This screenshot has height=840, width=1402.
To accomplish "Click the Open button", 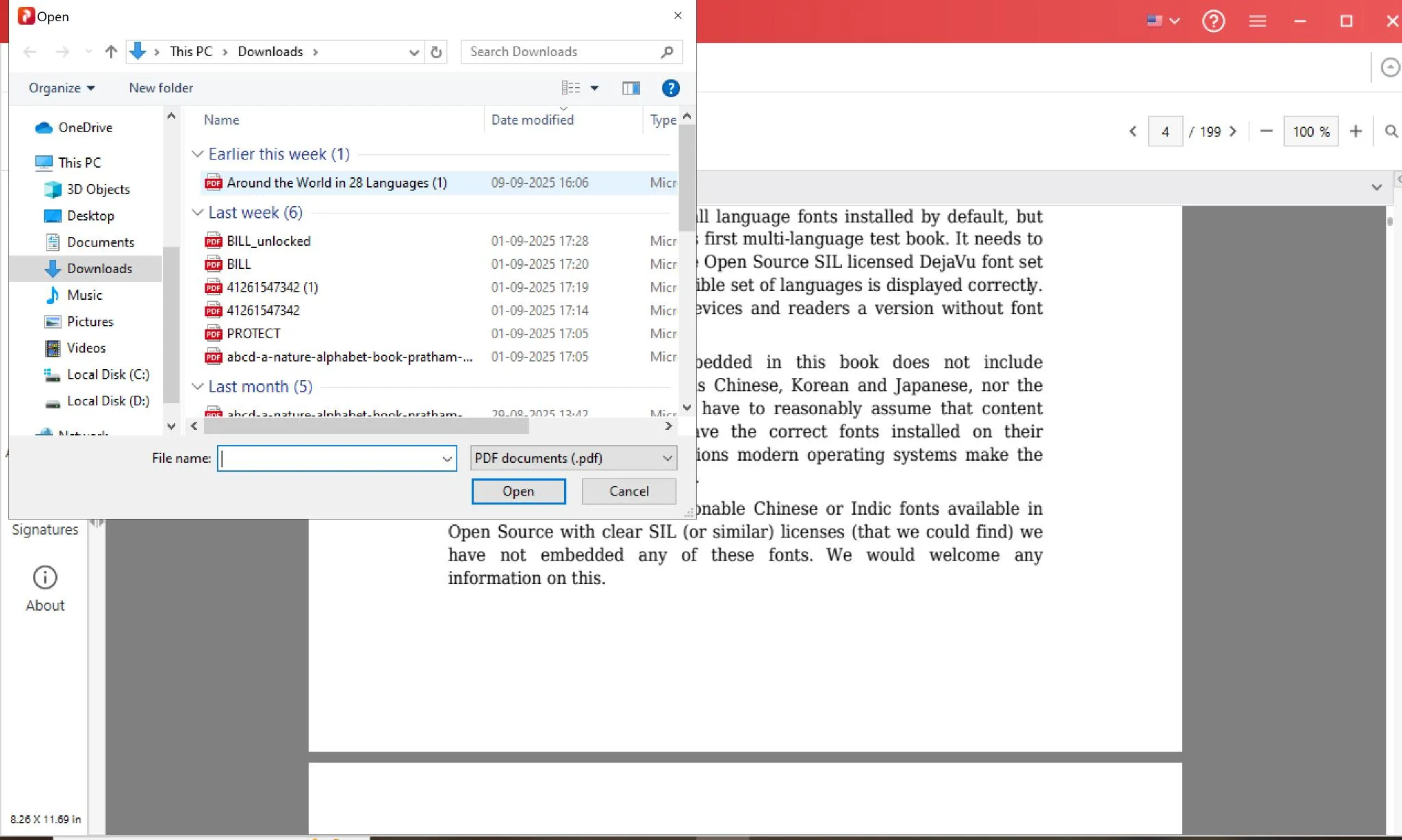I will [x=518, y=491].
